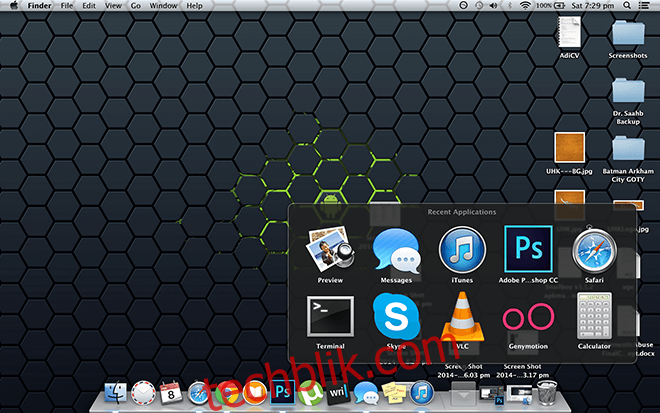Screen dimensions: 660x413
Task: Open the Wi-Fi status menu
Action: (525, 5)
